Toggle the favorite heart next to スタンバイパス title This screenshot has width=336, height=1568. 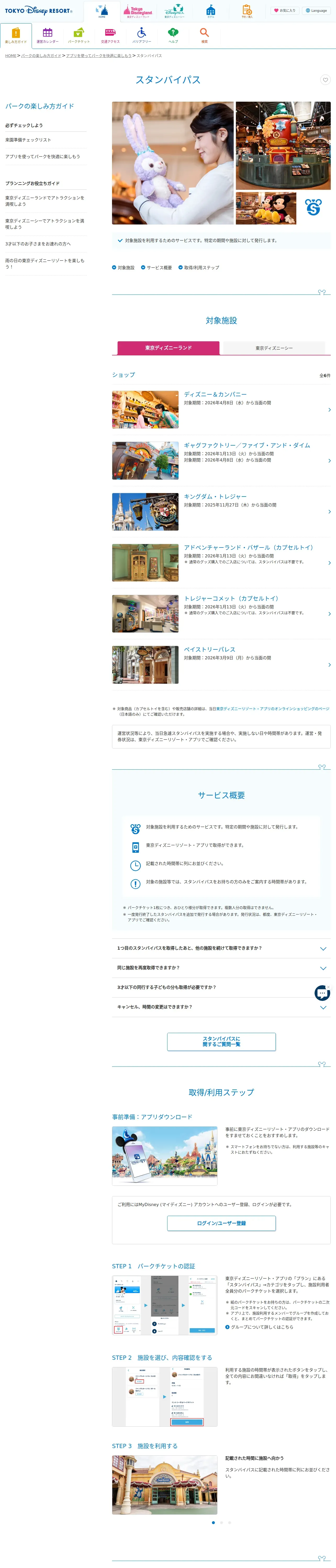(325, 80)
